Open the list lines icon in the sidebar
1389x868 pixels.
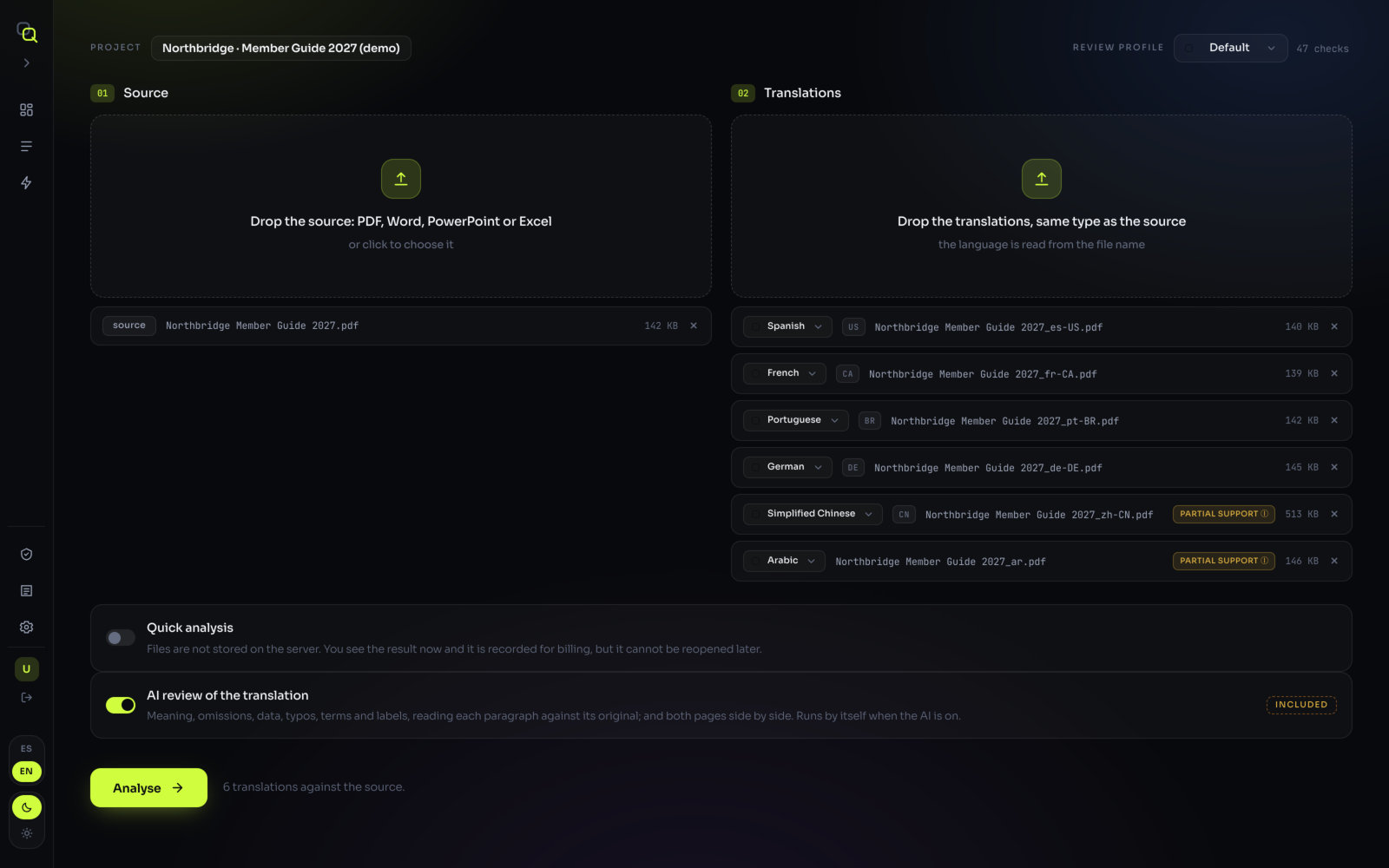coord(26,147)
